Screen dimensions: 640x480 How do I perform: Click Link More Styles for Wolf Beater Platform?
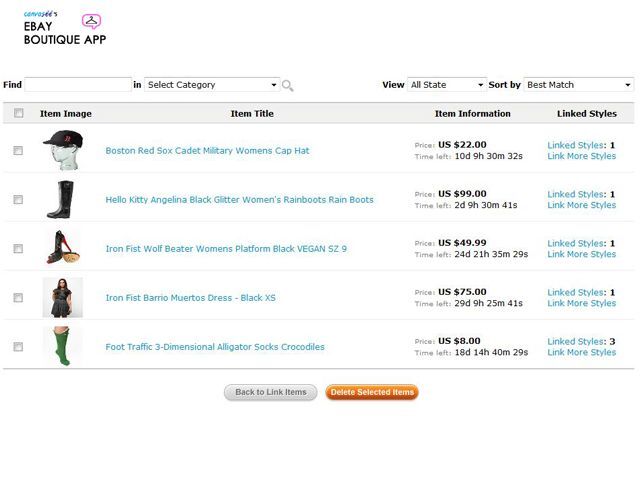[x=582, y=254]
